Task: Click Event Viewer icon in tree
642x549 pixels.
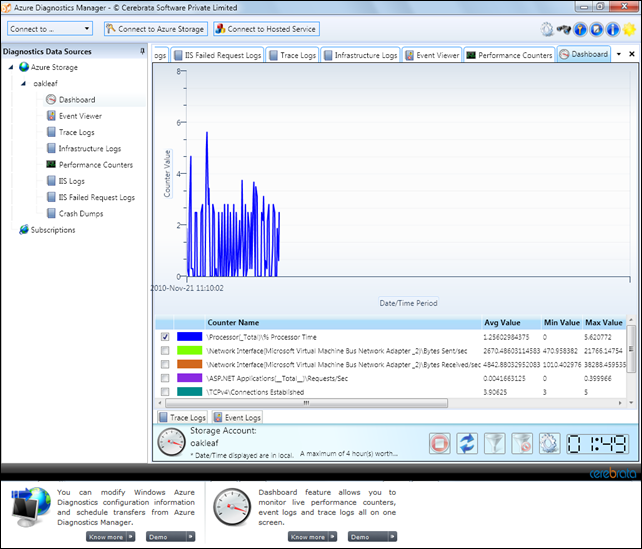Action: (51, 116)
